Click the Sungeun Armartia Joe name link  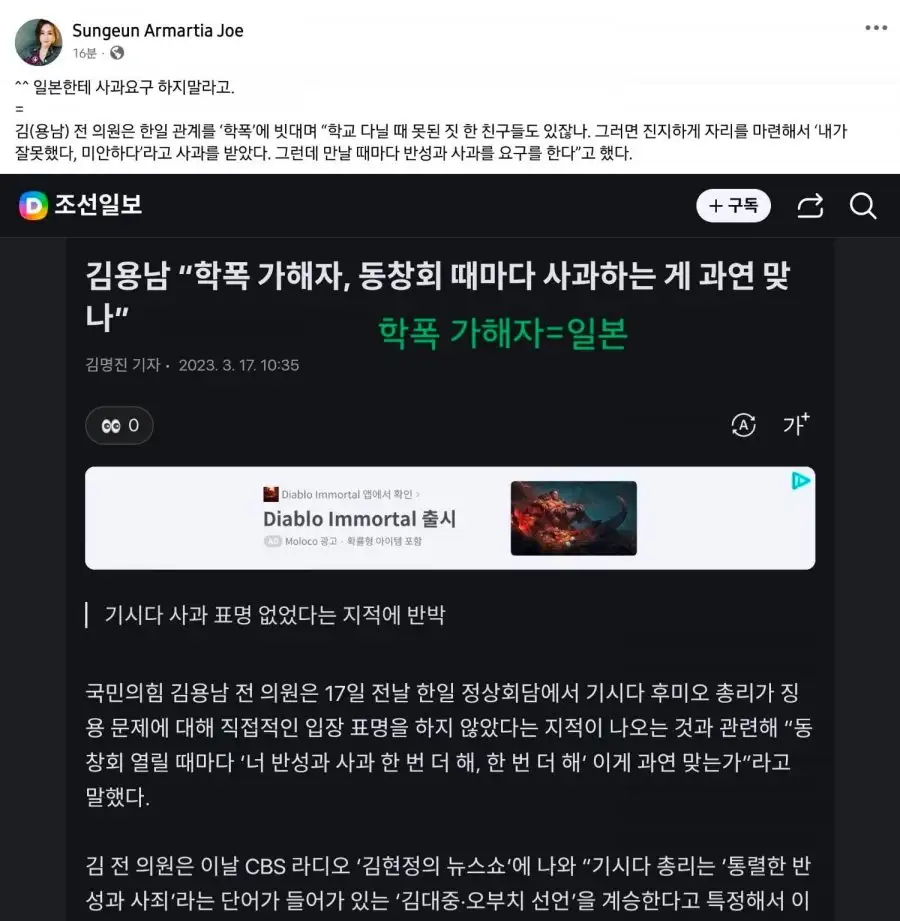pos(157,31)
